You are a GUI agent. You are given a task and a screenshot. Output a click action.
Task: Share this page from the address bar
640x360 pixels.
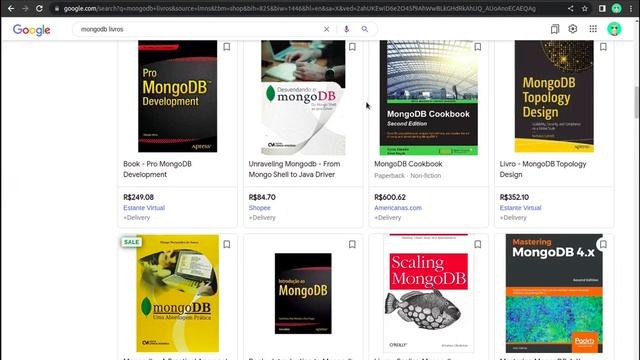coord(571,9)
